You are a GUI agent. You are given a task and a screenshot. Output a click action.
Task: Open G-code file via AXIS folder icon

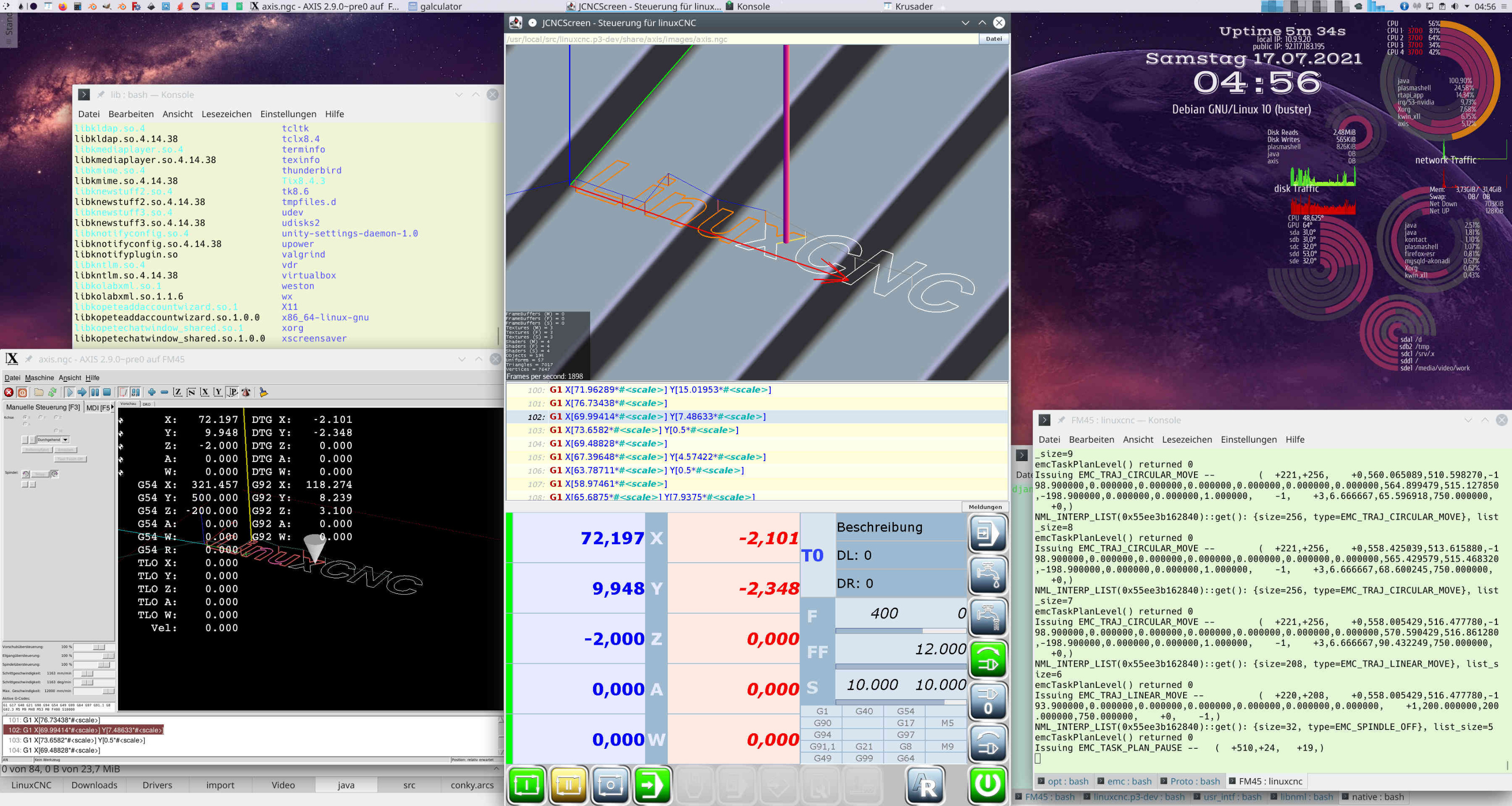point(39,392)
